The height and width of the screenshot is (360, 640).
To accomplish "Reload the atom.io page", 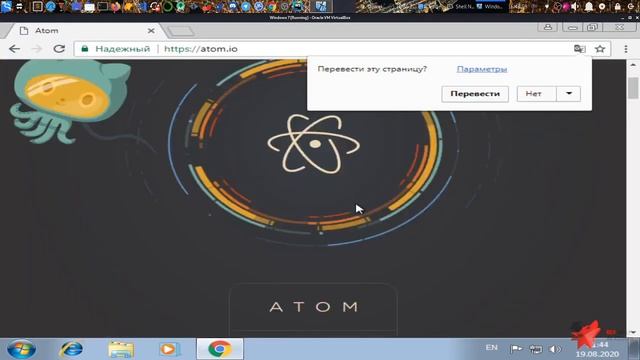I will tap(59, 49).
